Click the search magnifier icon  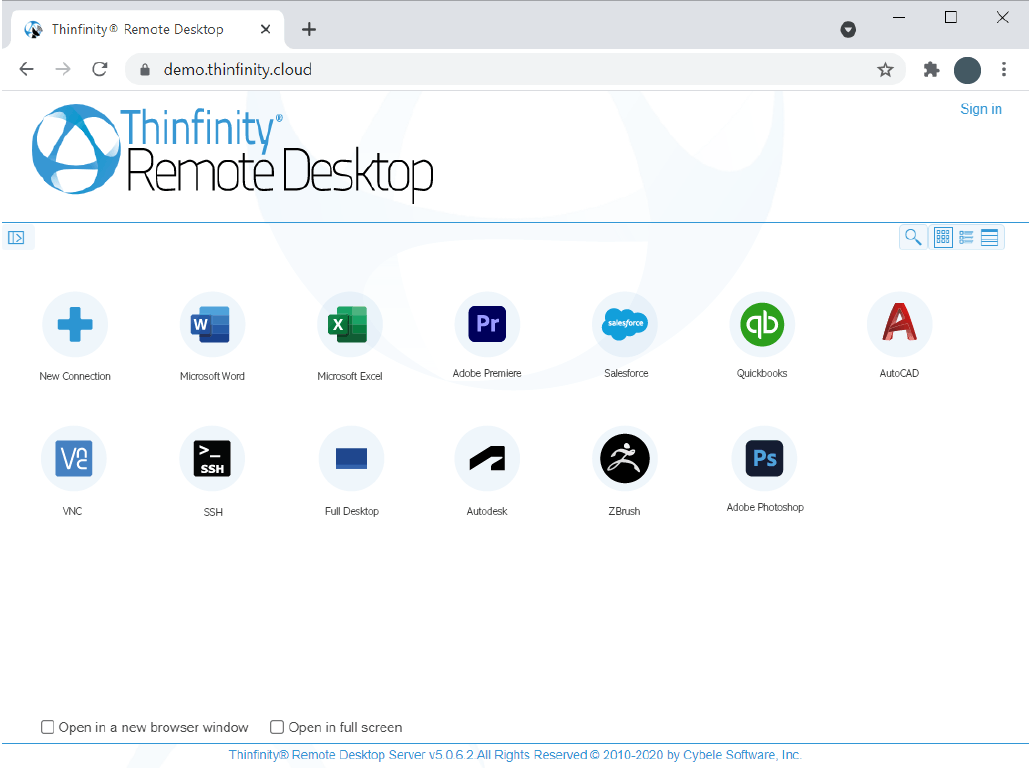point(913,237)
